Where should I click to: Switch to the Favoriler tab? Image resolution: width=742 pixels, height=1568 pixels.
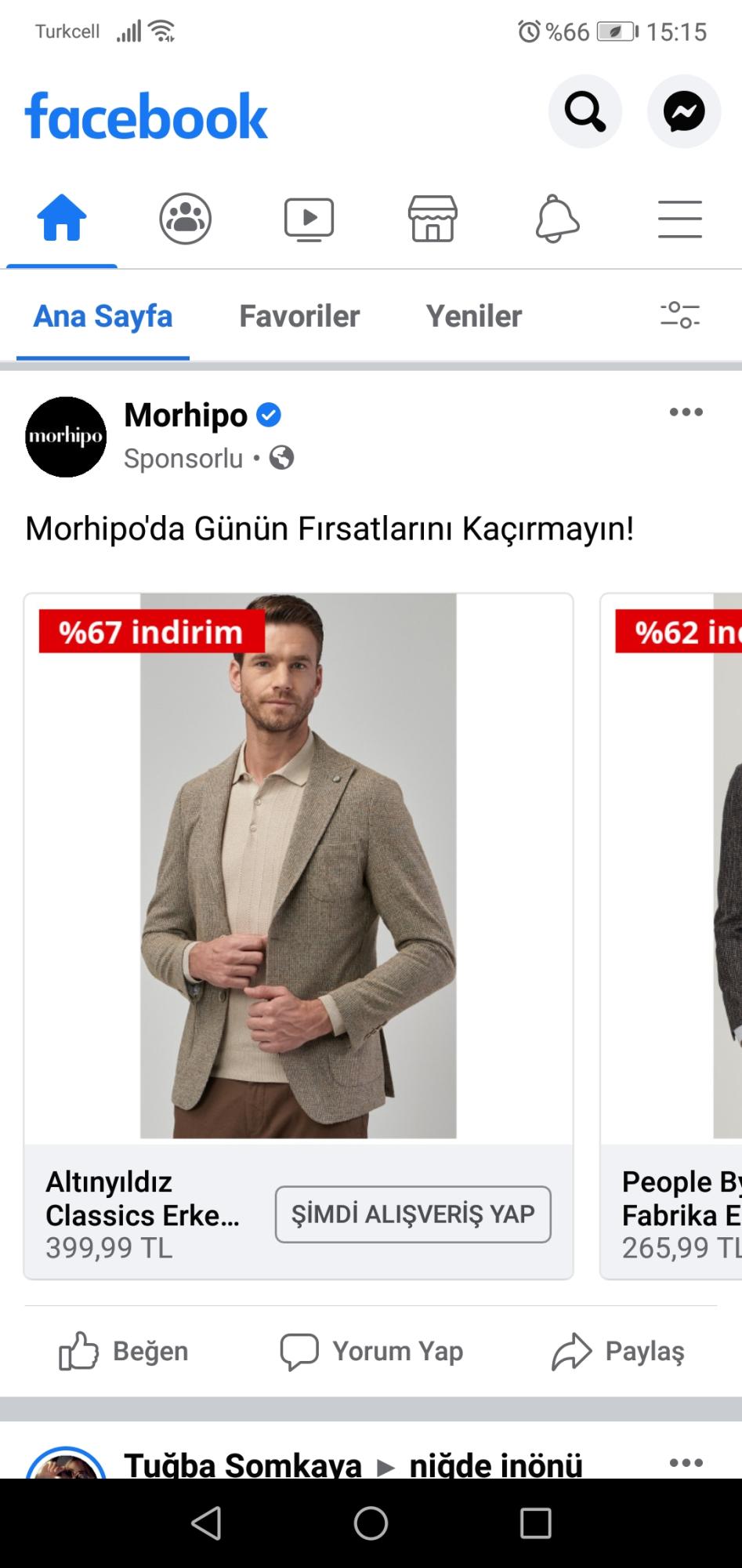pyautogui.click(x=299, y=316)
